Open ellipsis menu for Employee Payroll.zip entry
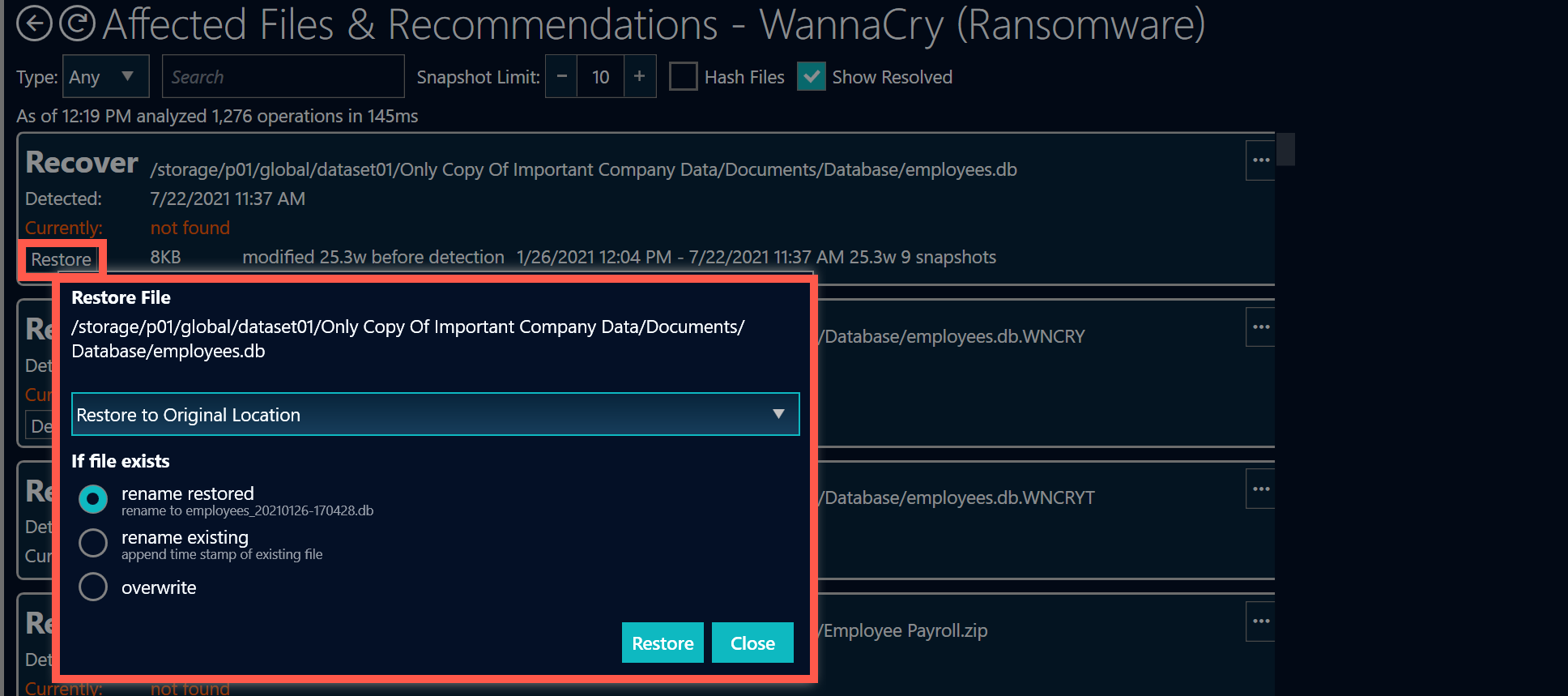The width and height of the screenshot is (1568, 696). pos(1260,621)
